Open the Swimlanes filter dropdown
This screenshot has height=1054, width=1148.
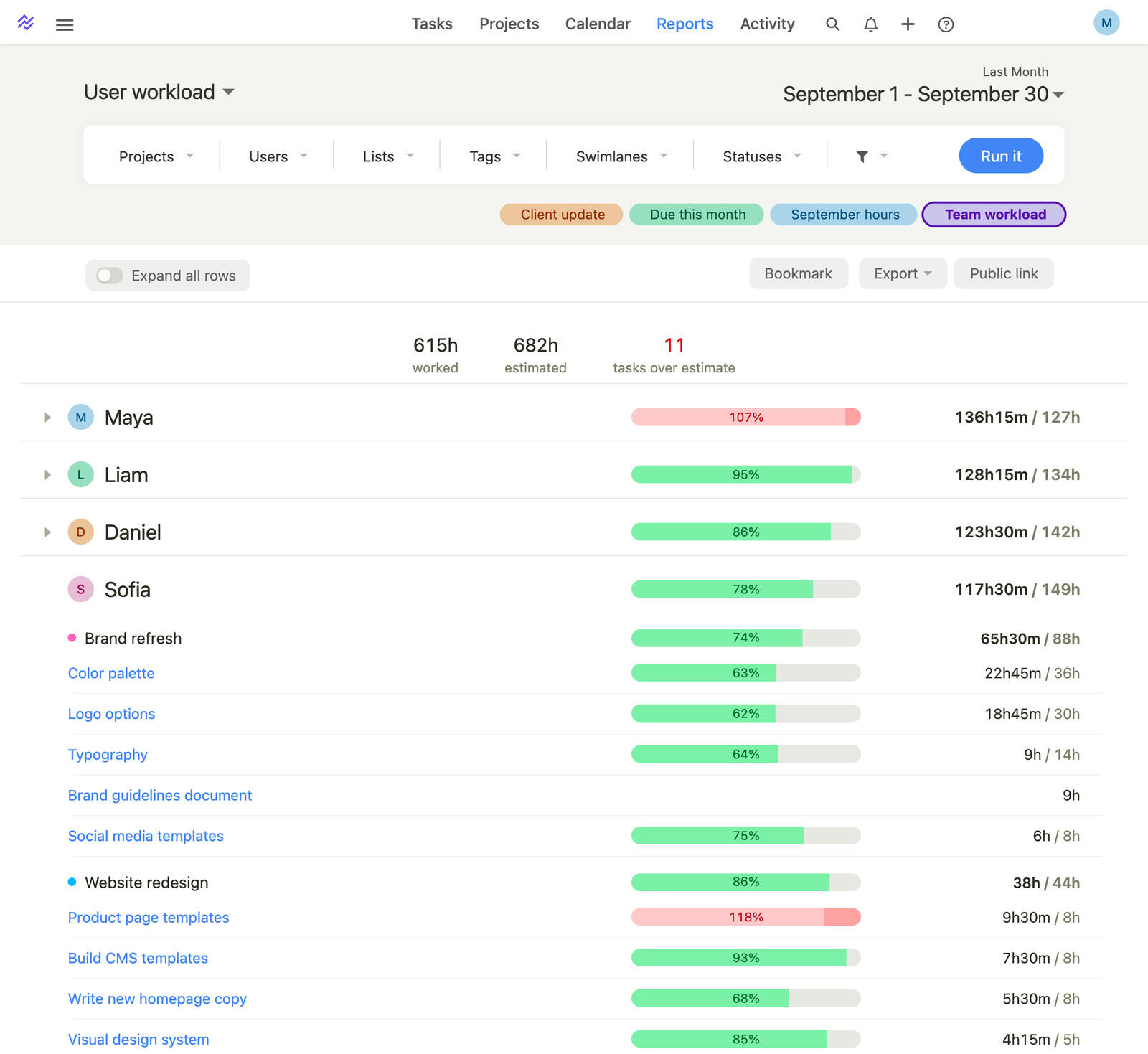coord(621,156)
